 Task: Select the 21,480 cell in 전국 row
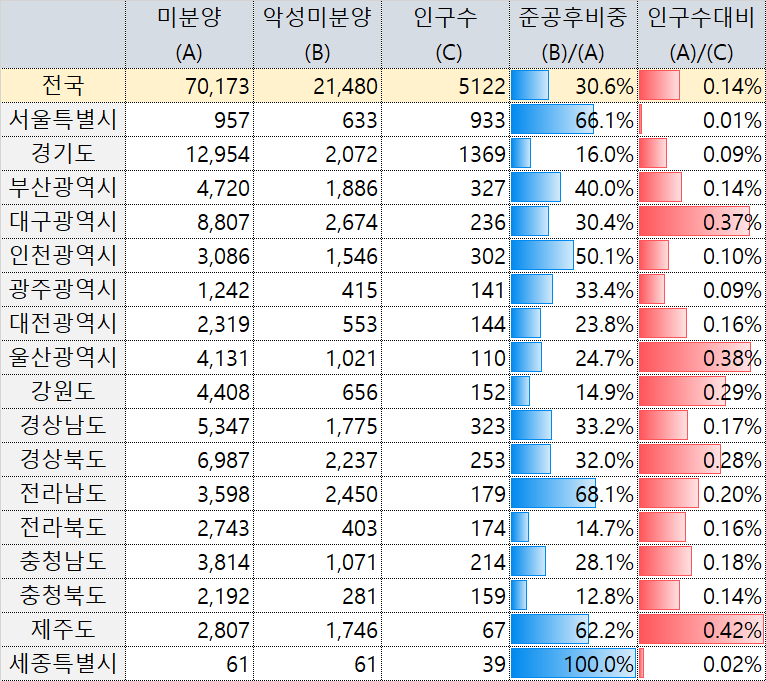[x=318, y=85]
